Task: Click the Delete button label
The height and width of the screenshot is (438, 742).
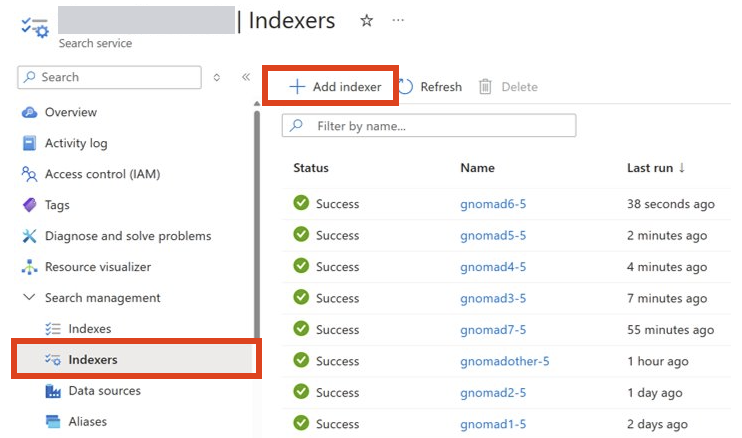Action: (520, 87)
